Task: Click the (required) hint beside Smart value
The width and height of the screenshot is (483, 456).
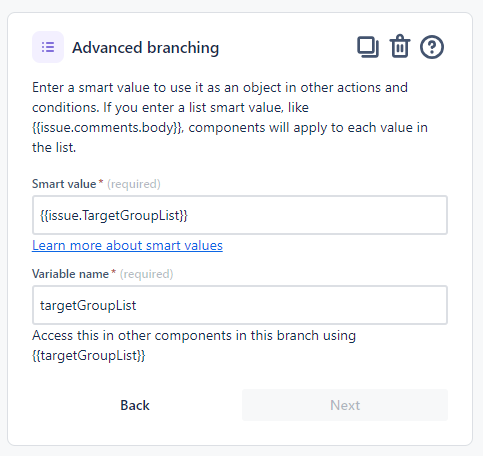Action: (x=134, y=184)
